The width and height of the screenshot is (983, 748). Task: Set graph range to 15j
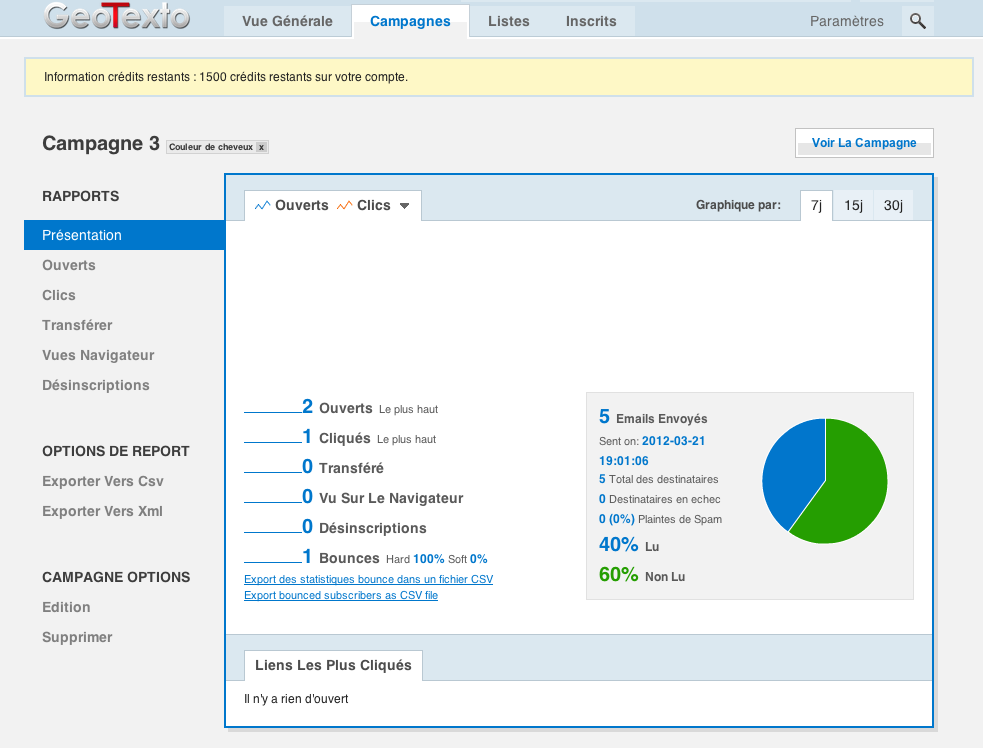(x=853, y=206)
